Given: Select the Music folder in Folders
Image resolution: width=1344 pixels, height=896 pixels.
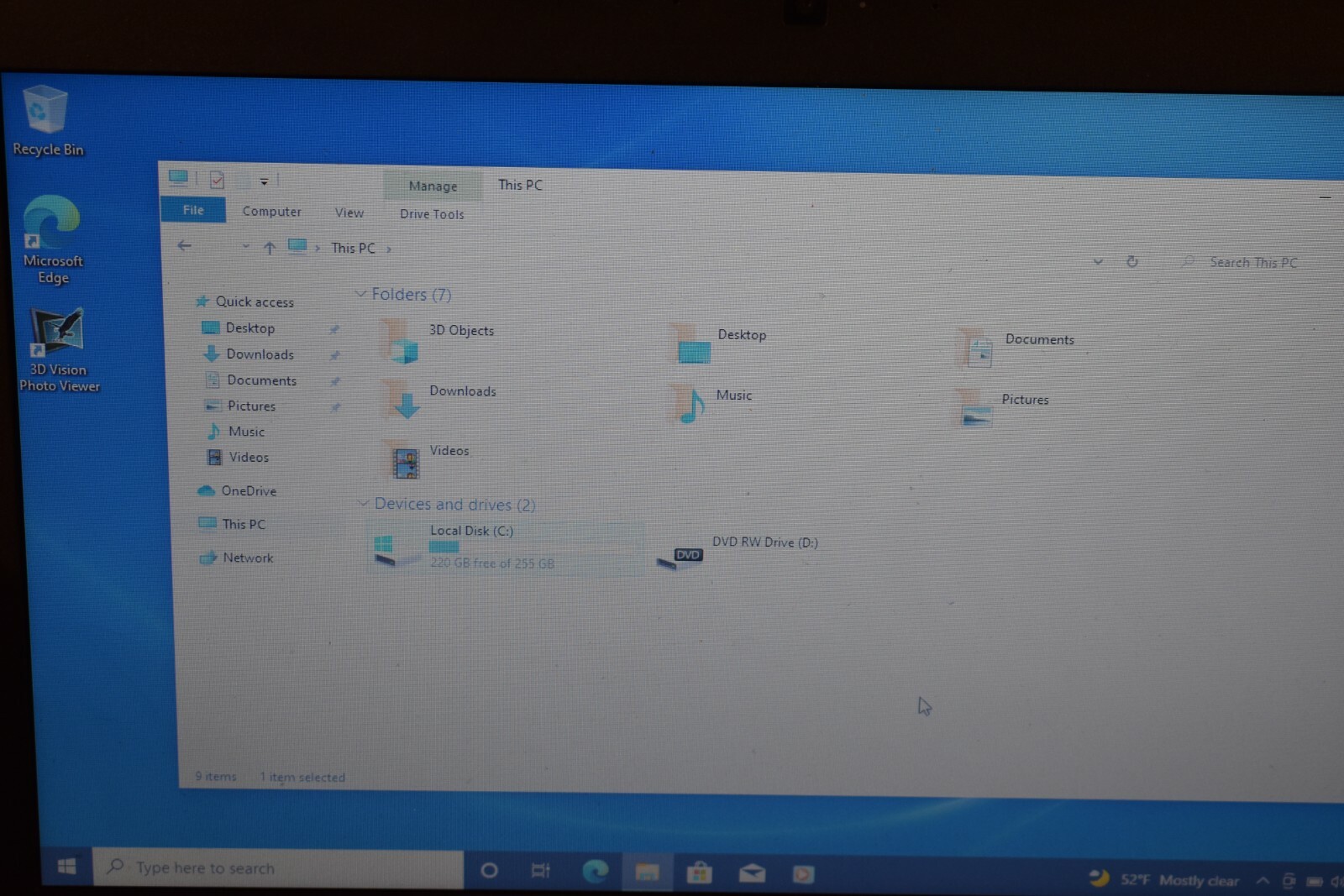Looking at the screenshot, I should tap(711, 404).
